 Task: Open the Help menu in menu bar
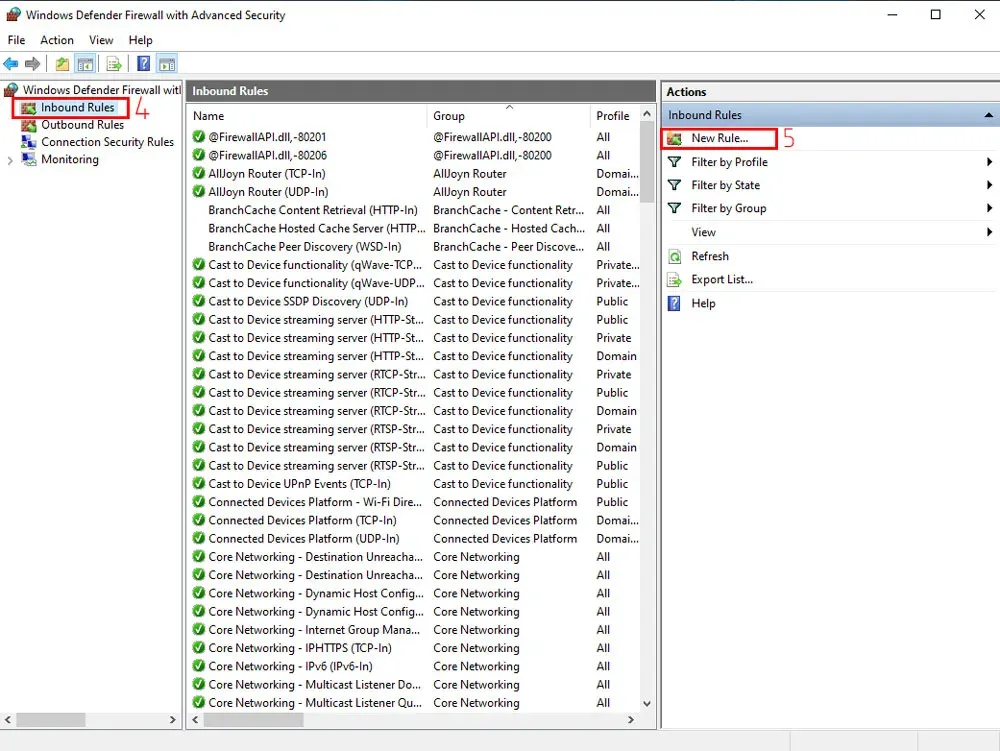tap(140, 40)
